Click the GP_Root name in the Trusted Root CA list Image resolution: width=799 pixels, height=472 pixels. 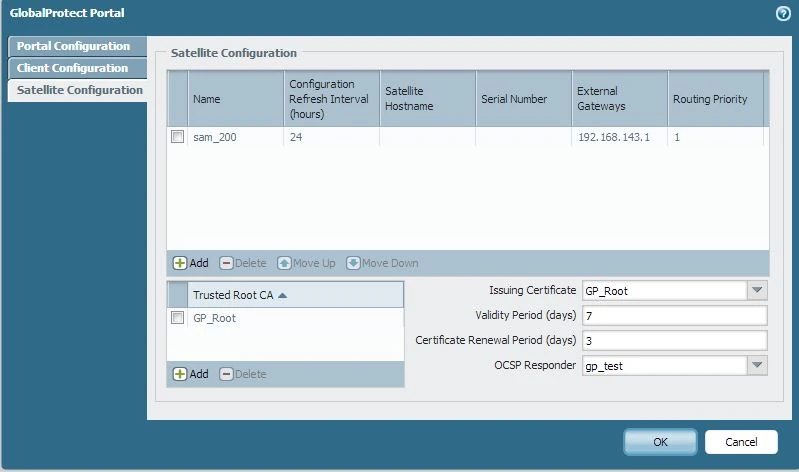coord(215,319)
